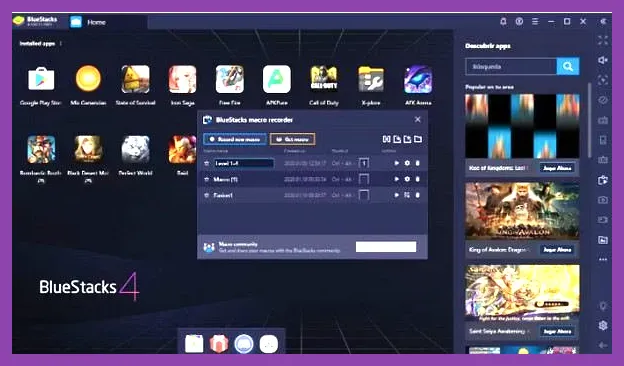Open the Saint Seiya Awakening banner
Screen dimensions: 624x366
tap(522, 293)
